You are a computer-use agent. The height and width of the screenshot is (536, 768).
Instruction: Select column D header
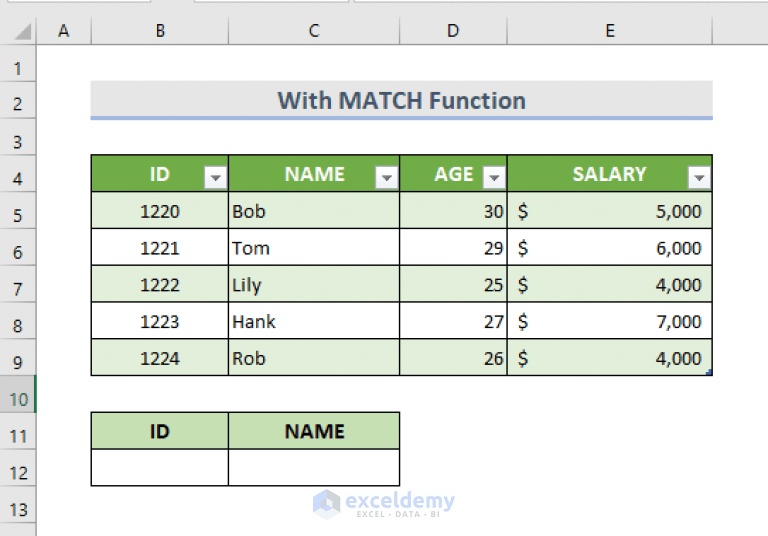453,31
